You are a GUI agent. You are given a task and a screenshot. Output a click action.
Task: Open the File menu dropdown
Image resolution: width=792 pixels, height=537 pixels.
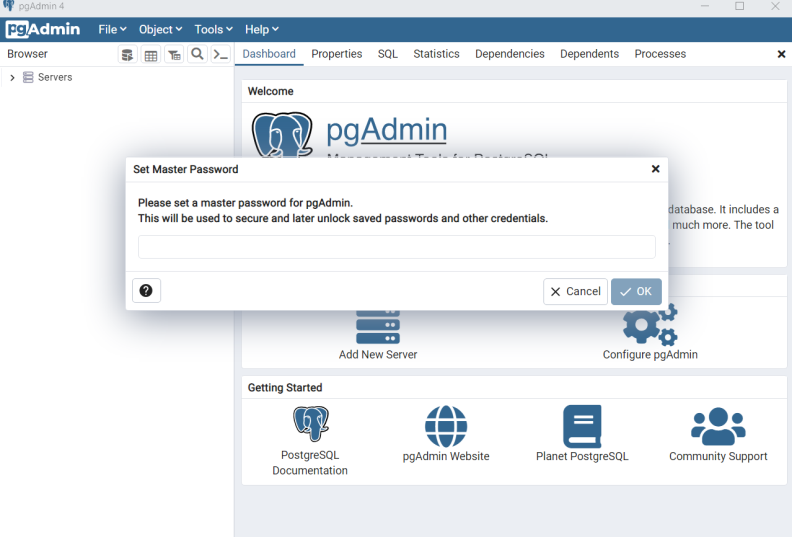(112, 29)
